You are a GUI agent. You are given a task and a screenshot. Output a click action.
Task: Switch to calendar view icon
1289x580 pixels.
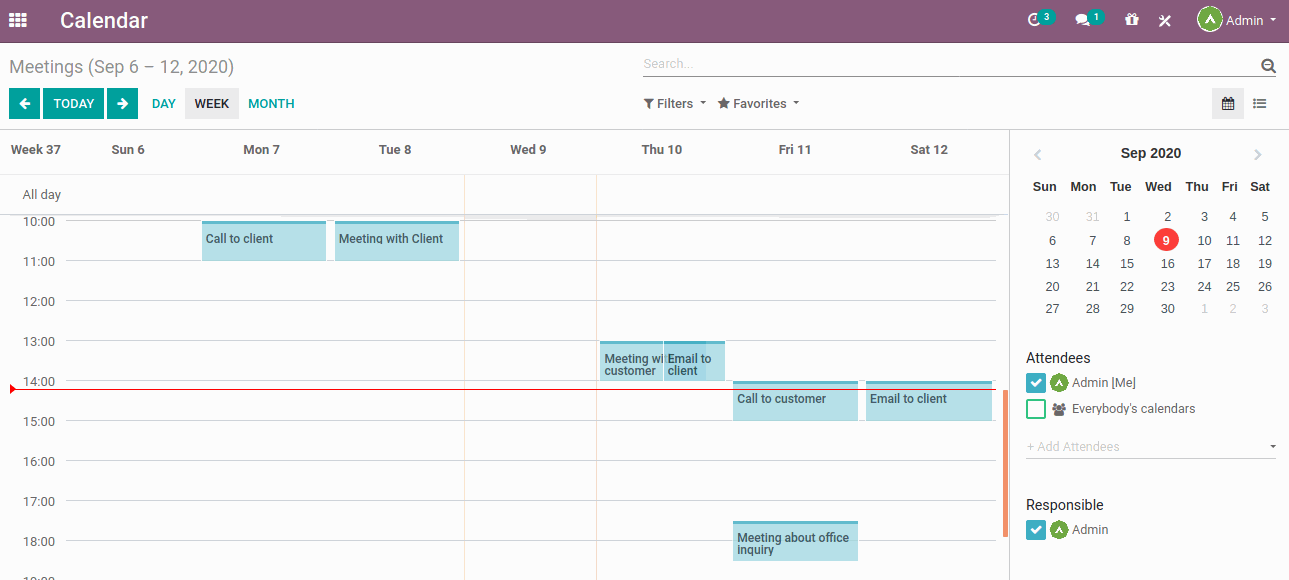1227,103
